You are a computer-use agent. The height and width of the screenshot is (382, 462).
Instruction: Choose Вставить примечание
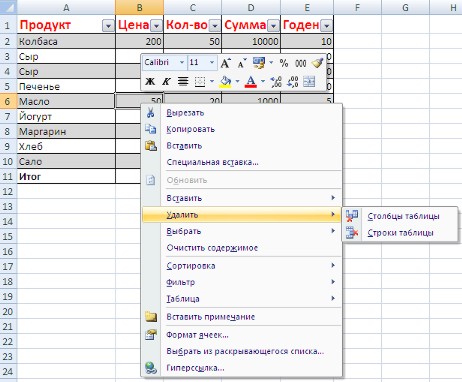[242, 317]
